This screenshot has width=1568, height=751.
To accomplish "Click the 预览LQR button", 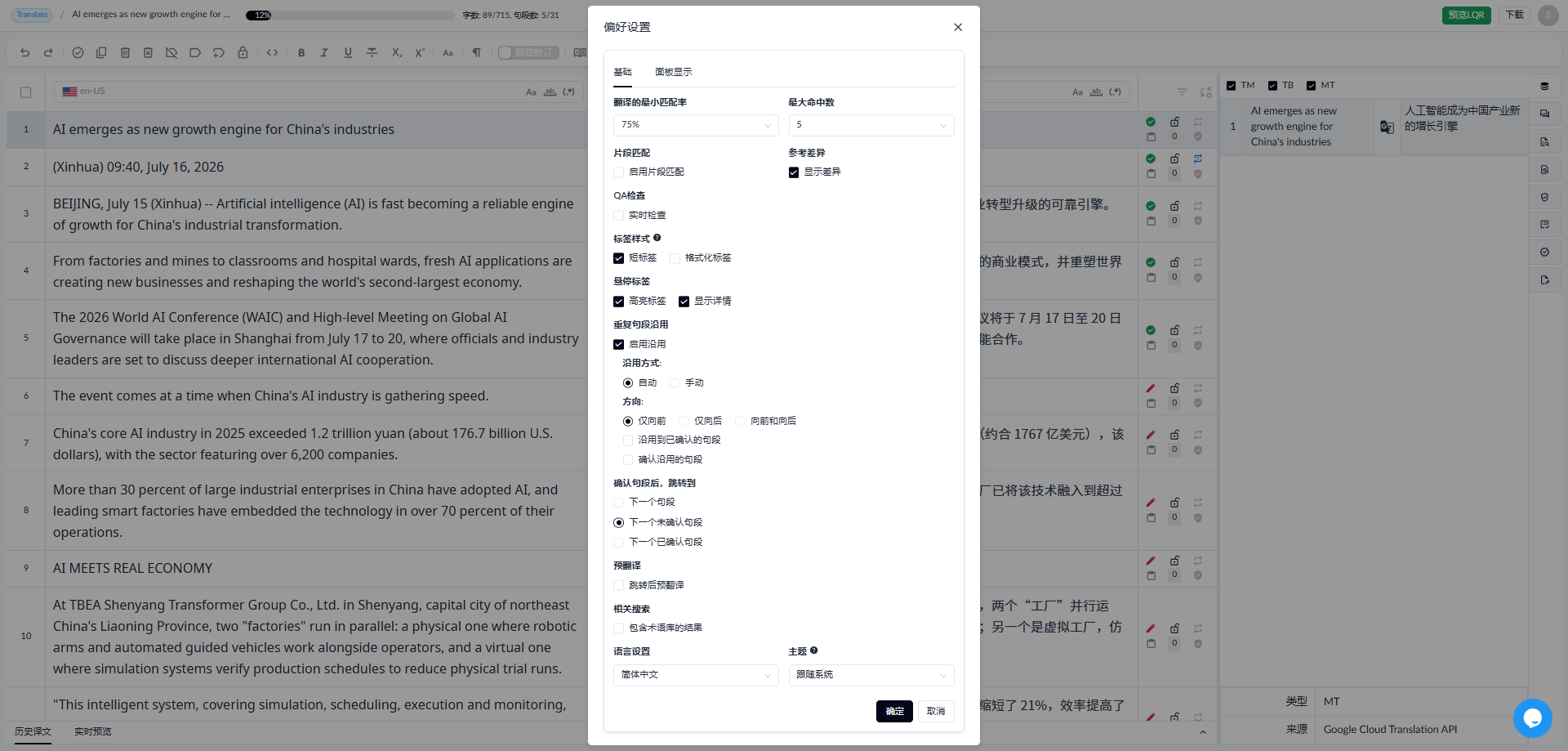I will pos(1466,15).
